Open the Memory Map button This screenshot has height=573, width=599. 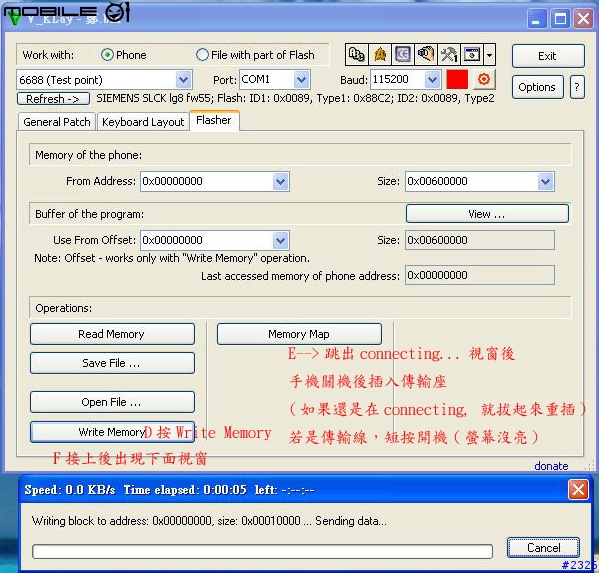pyautogui.click(x=299, y=334)
